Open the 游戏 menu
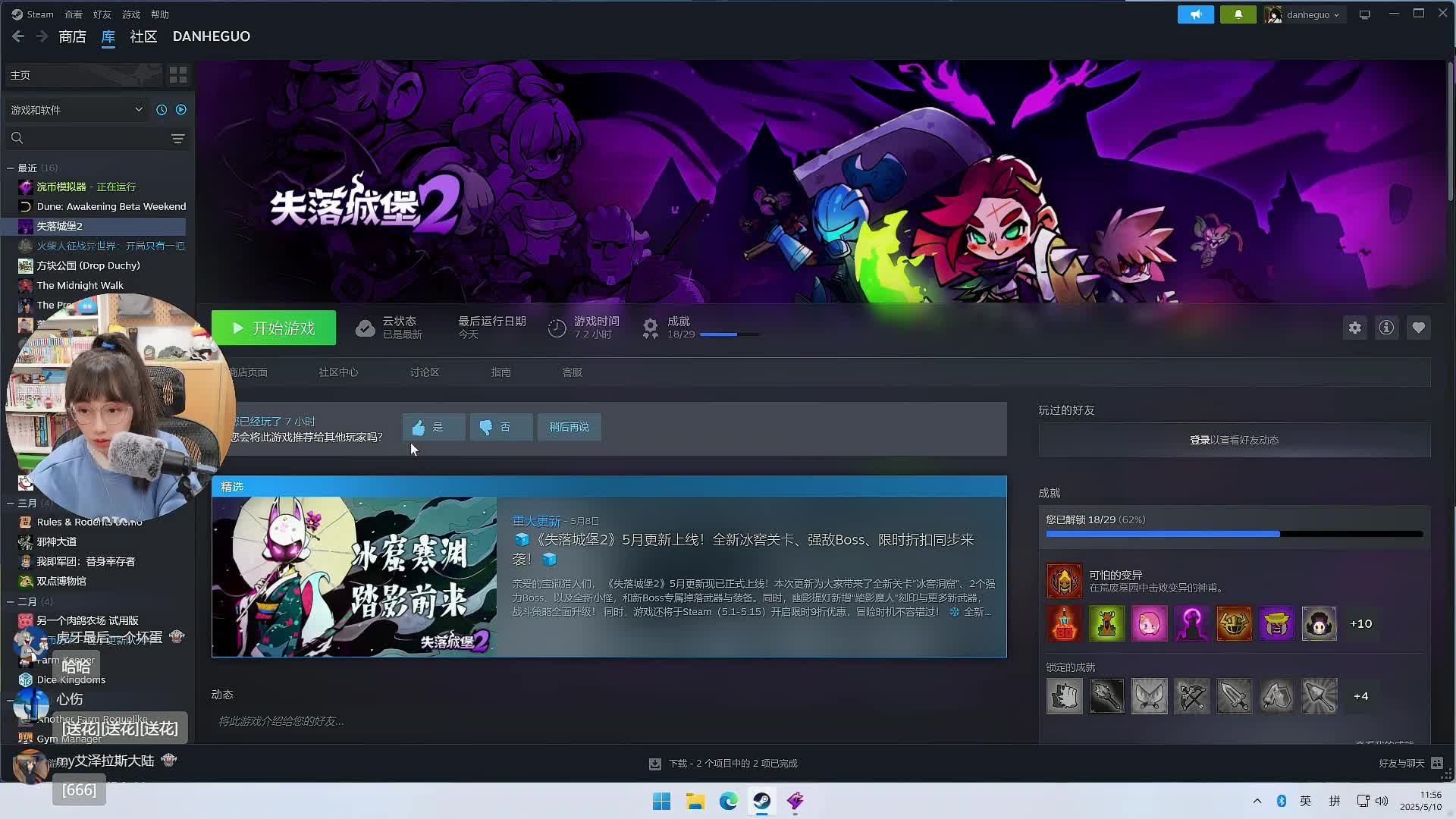The width and height of the screenshot is (1456, 819). click(x=131, y=14)
